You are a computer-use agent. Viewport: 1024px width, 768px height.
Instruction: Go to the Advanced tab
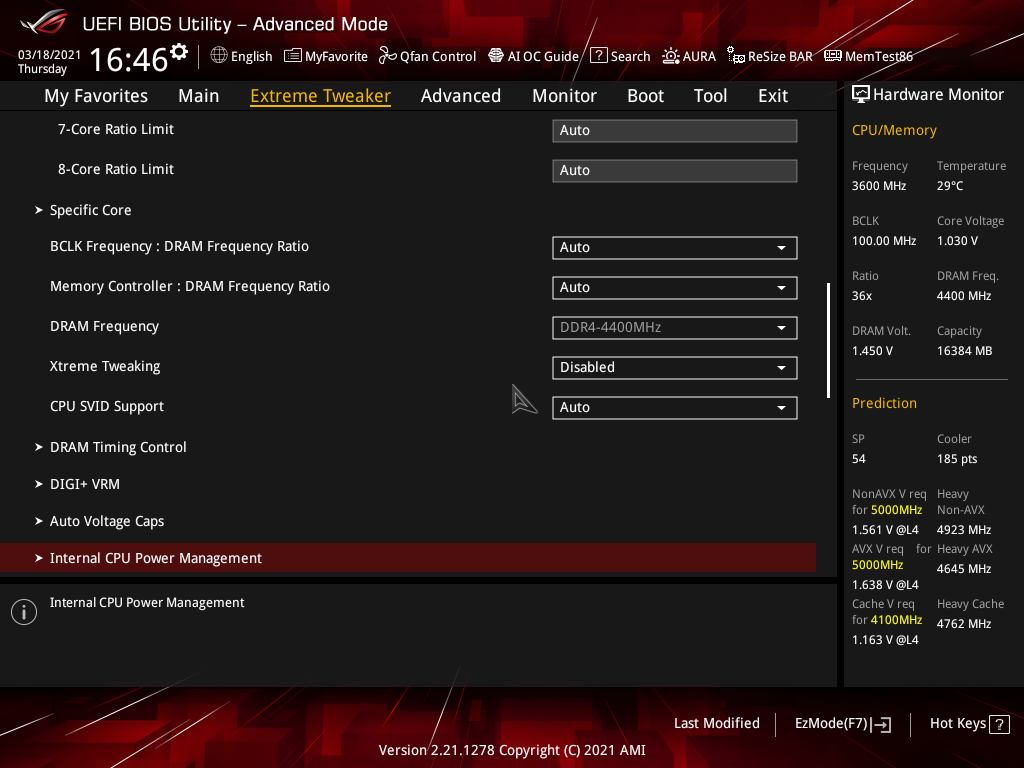[461, 95]
